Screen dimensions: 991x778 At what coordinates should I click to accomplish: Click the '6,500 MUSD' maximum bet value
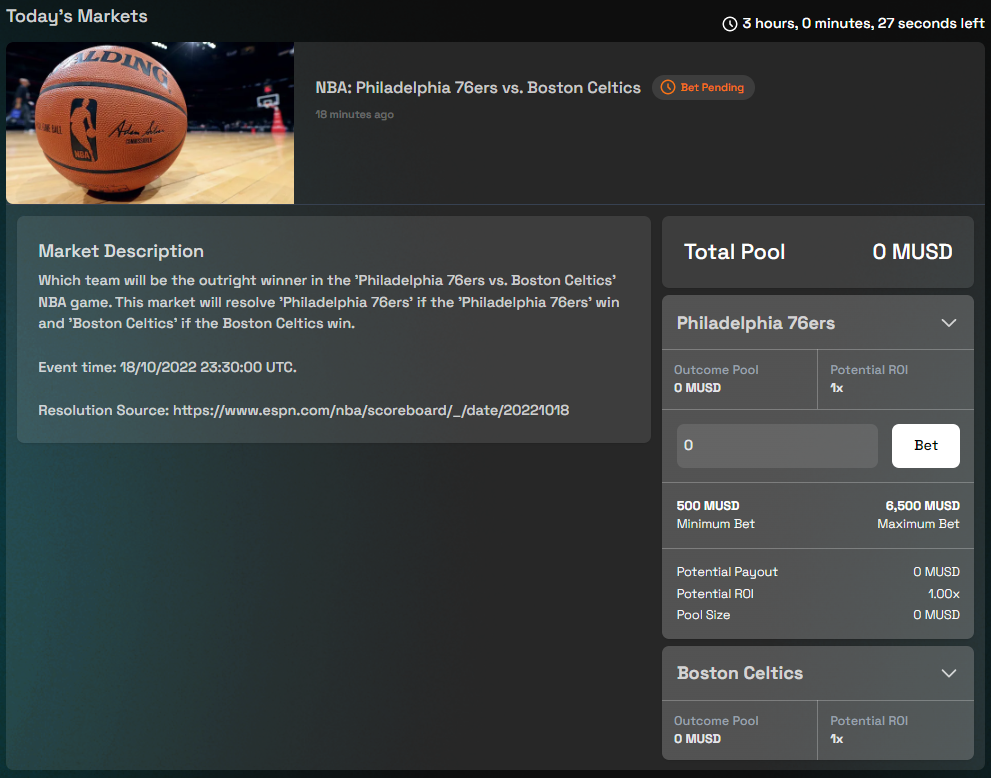(923, 506)
